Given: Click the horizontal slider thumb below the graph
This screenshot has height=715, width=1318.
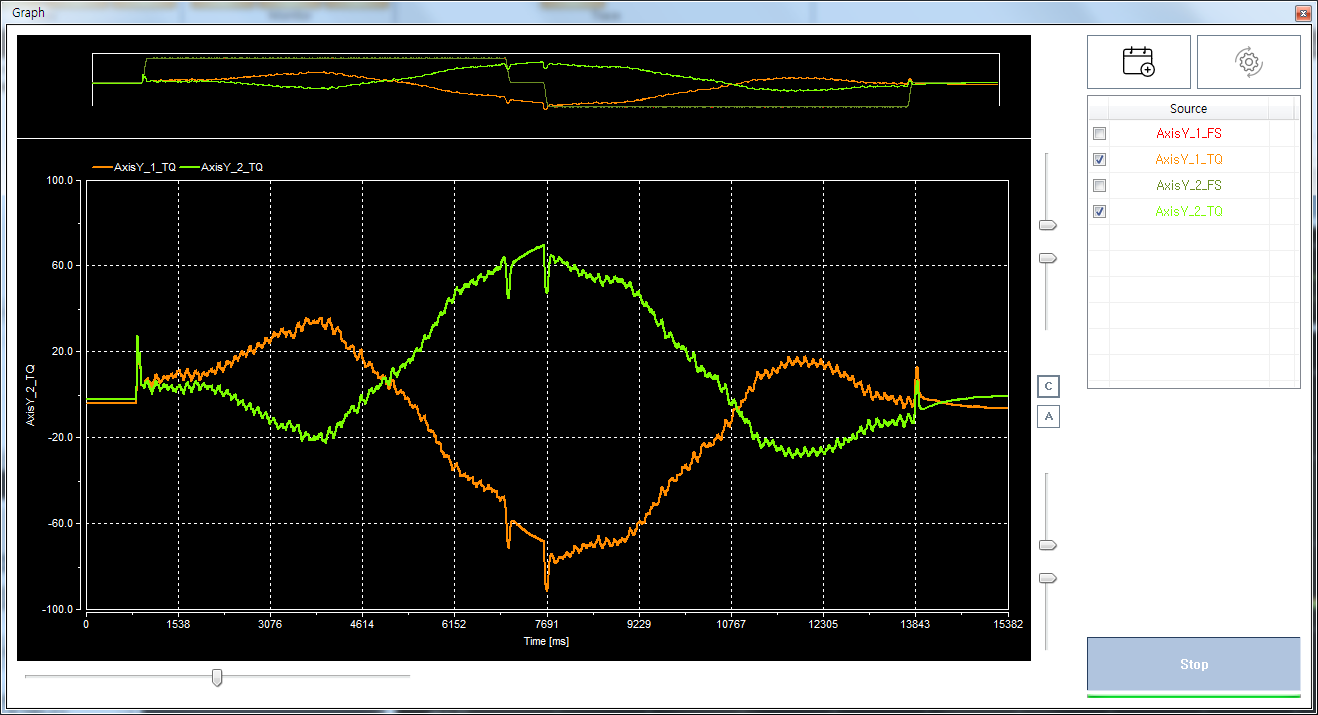Looking at the screenshot, I should [217, 678].
